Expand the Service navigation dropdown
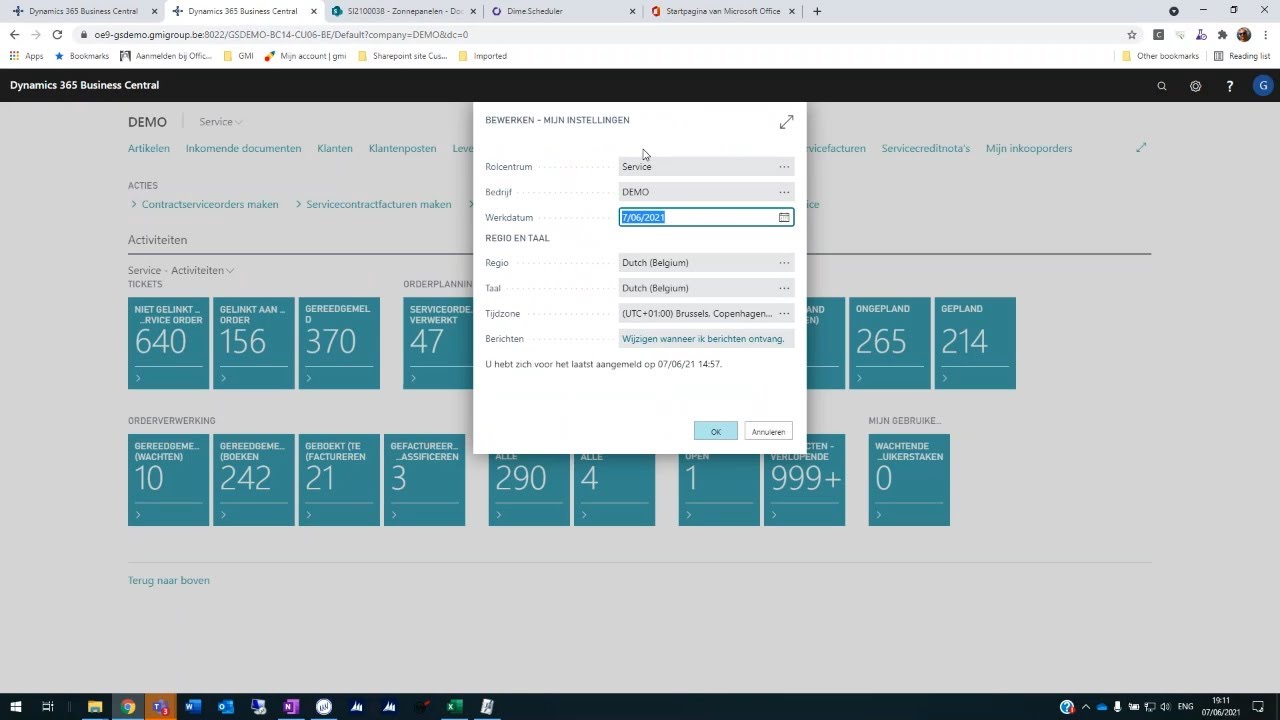Image resolution: width=1280 pixels, height=720 pixels. pos(221,122)
